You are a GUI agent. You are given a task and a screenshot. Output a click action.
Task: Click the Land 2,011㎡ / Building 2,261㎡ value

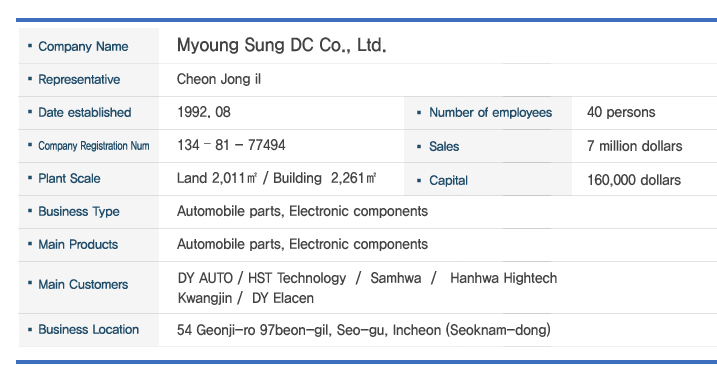[277, 178]
